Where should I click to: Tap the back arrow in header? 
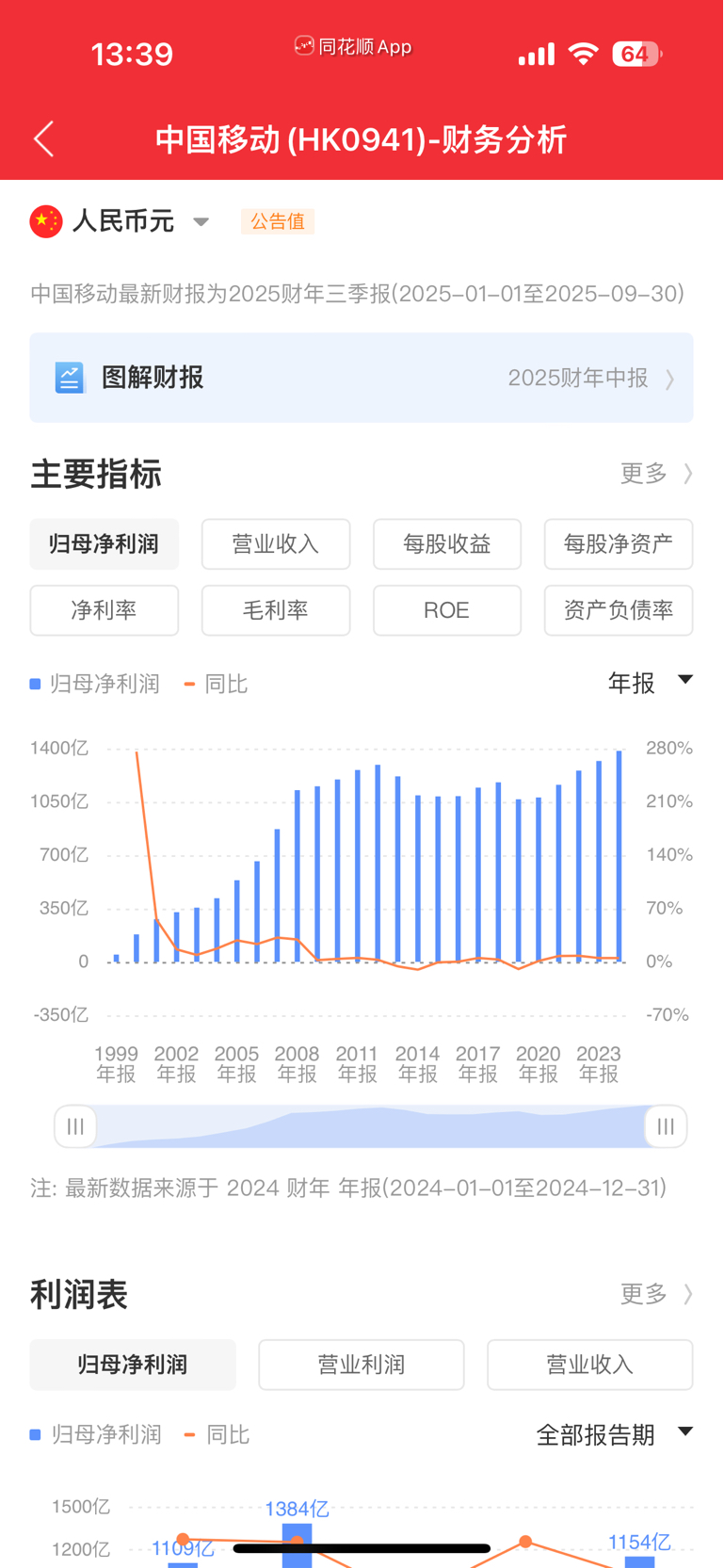click(44, 139)
